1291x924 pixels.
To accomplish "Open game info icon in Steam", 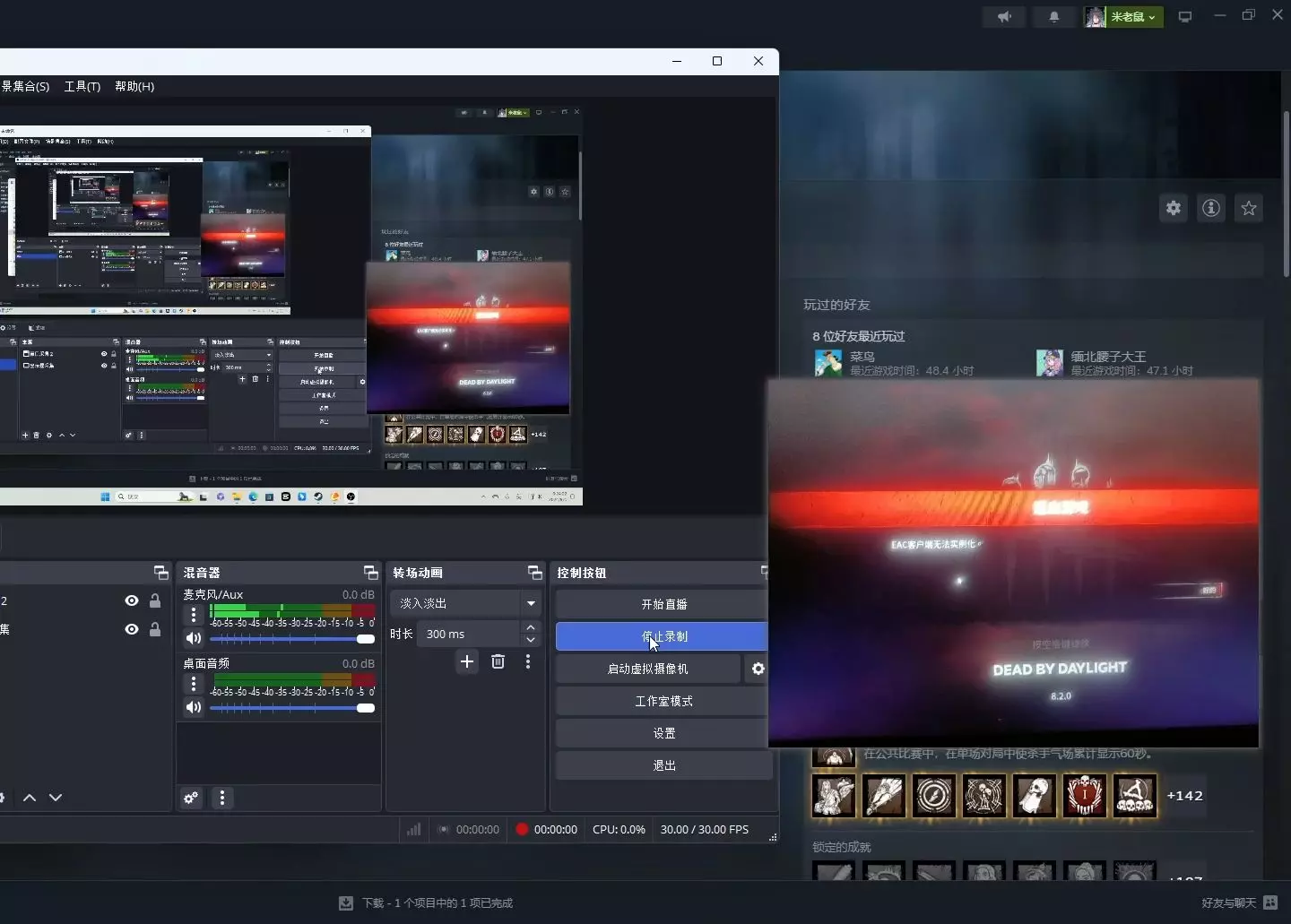I will click(1211, 208).
